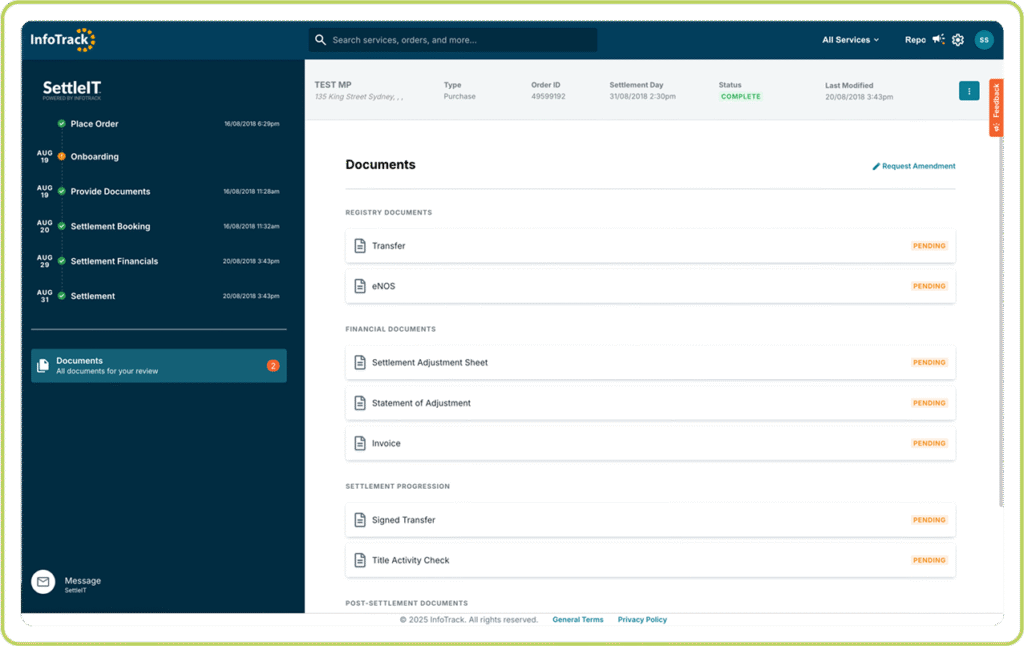The height and width of the screenshot is (646, 1024).
Task: Click the search magnifier icon
Action: 320,40
